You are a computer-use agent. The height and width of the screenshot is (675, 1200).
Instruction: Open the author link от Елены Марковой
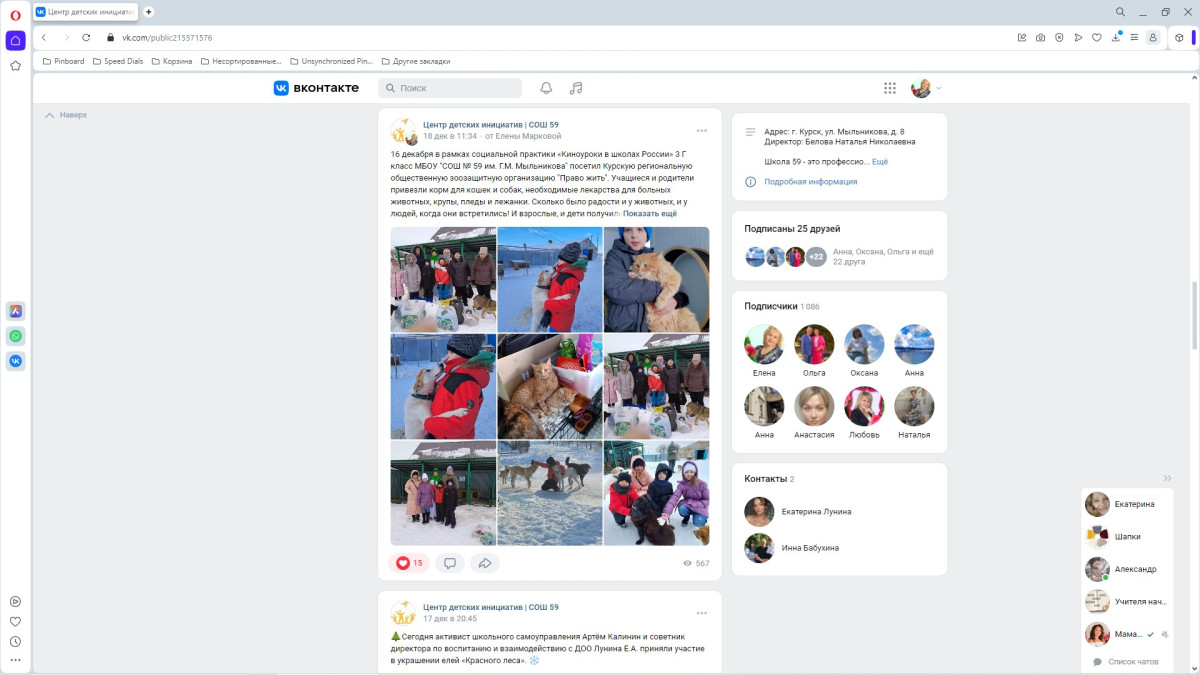click(x=523, y=136)
